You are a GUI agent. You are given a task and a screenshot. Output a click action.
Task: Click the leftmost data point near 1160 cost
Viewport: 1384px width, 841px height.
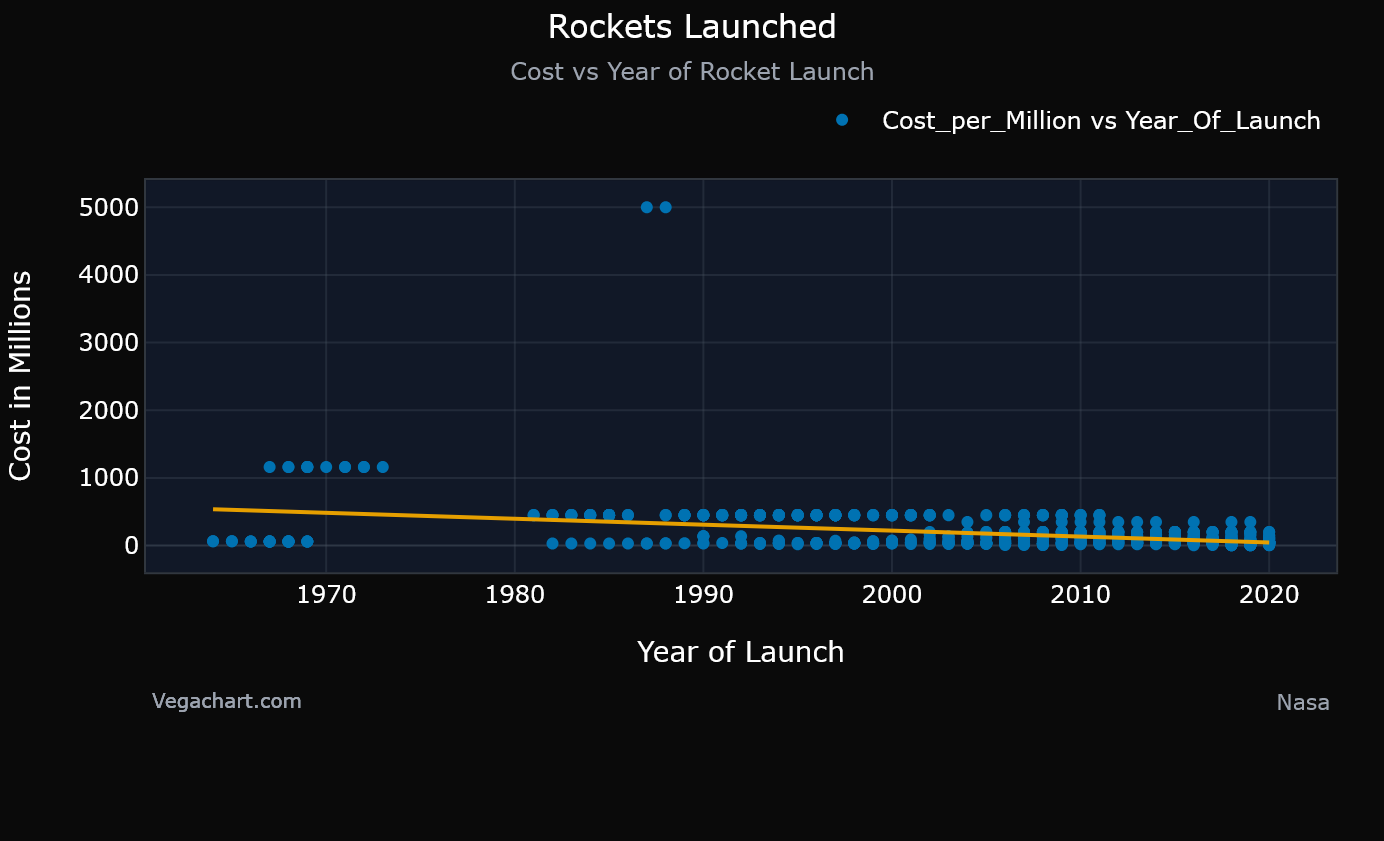click(x=269, y=467)
